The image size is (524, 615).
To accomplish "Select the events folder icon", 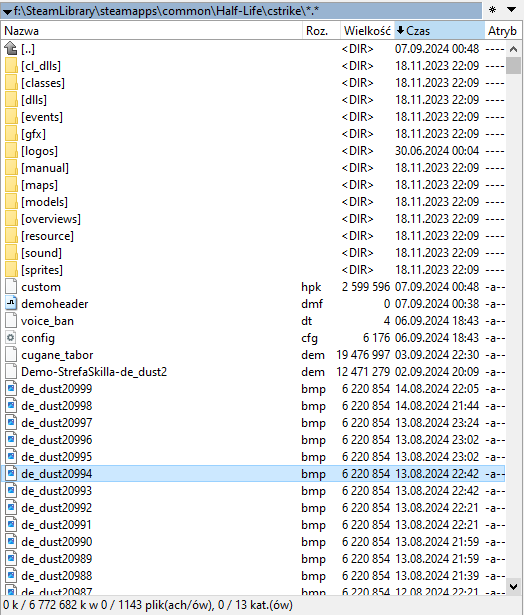I will (11, 117).
